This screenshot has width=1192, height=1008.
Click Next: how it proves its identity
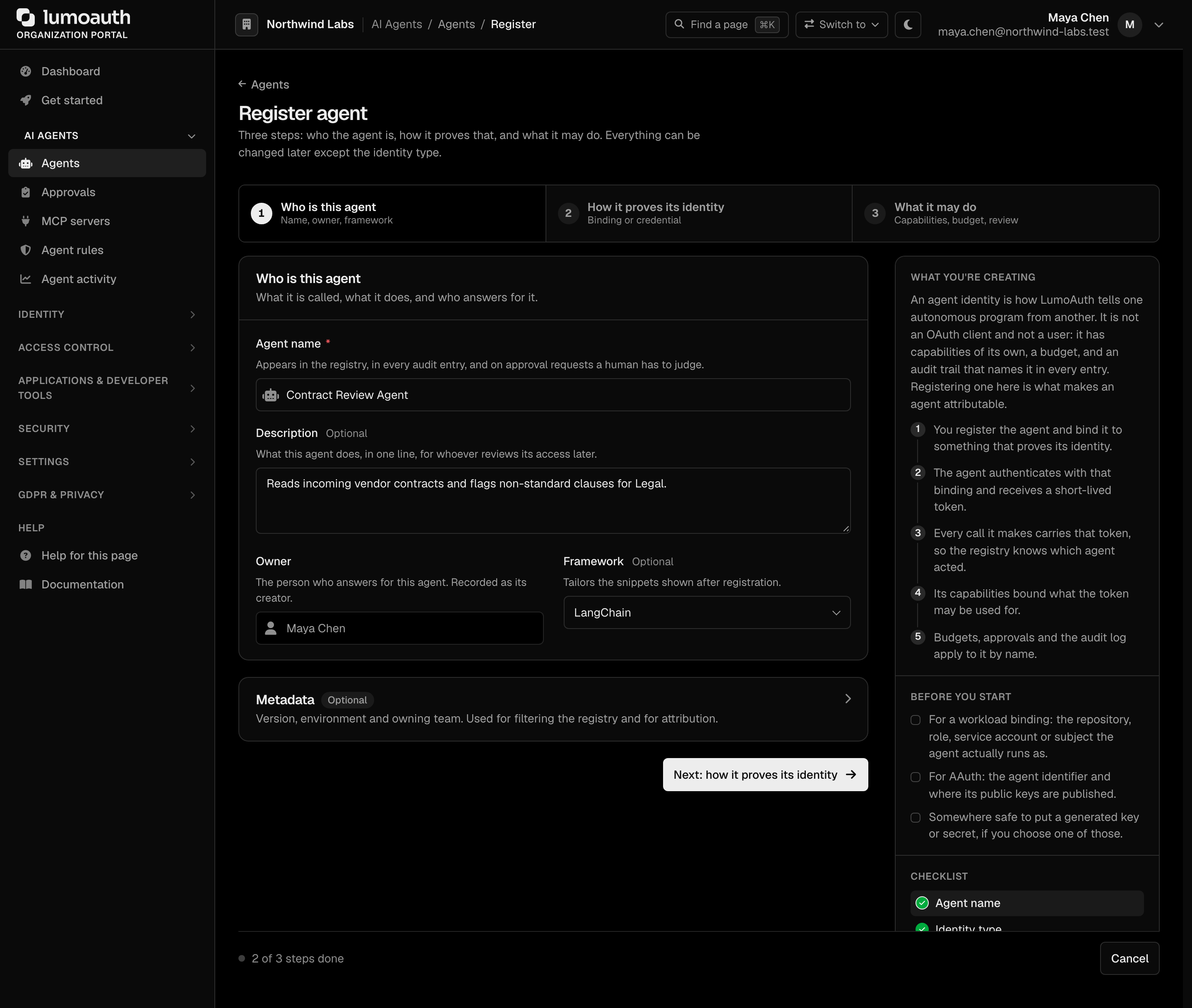click(x=765, y=774)
